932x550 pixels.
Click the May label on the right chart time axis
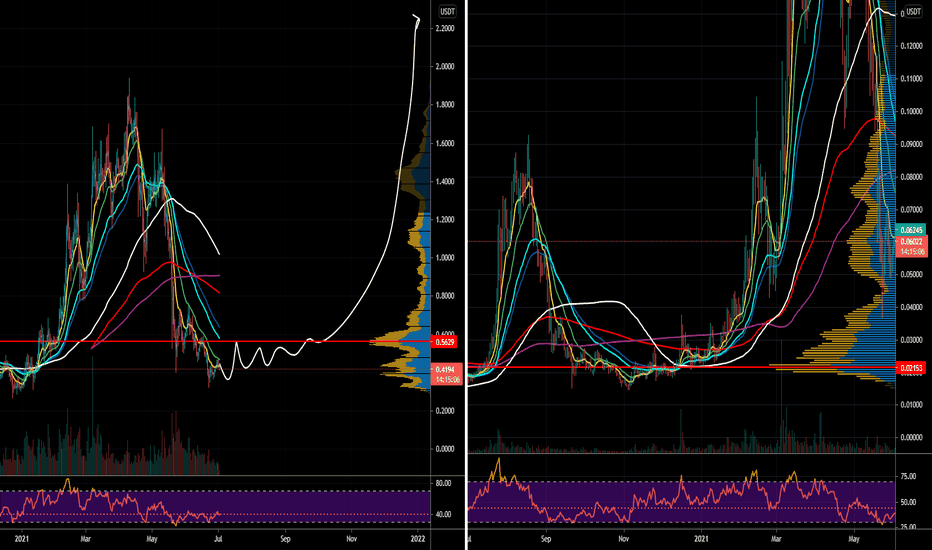pyautogui.click(x=854, y=539)
